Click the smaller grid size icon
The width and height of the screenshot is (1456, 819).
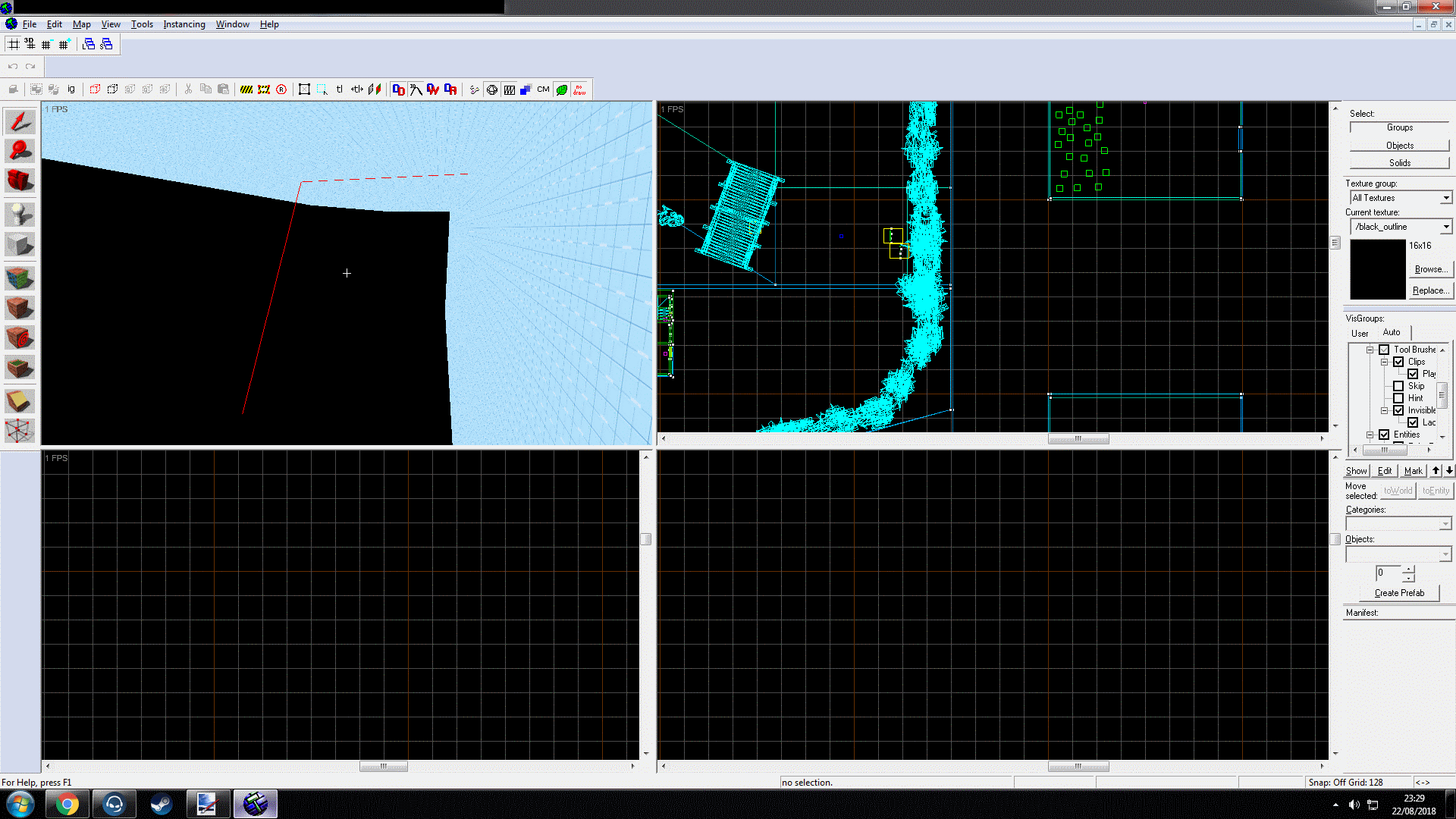pos(47,44)
